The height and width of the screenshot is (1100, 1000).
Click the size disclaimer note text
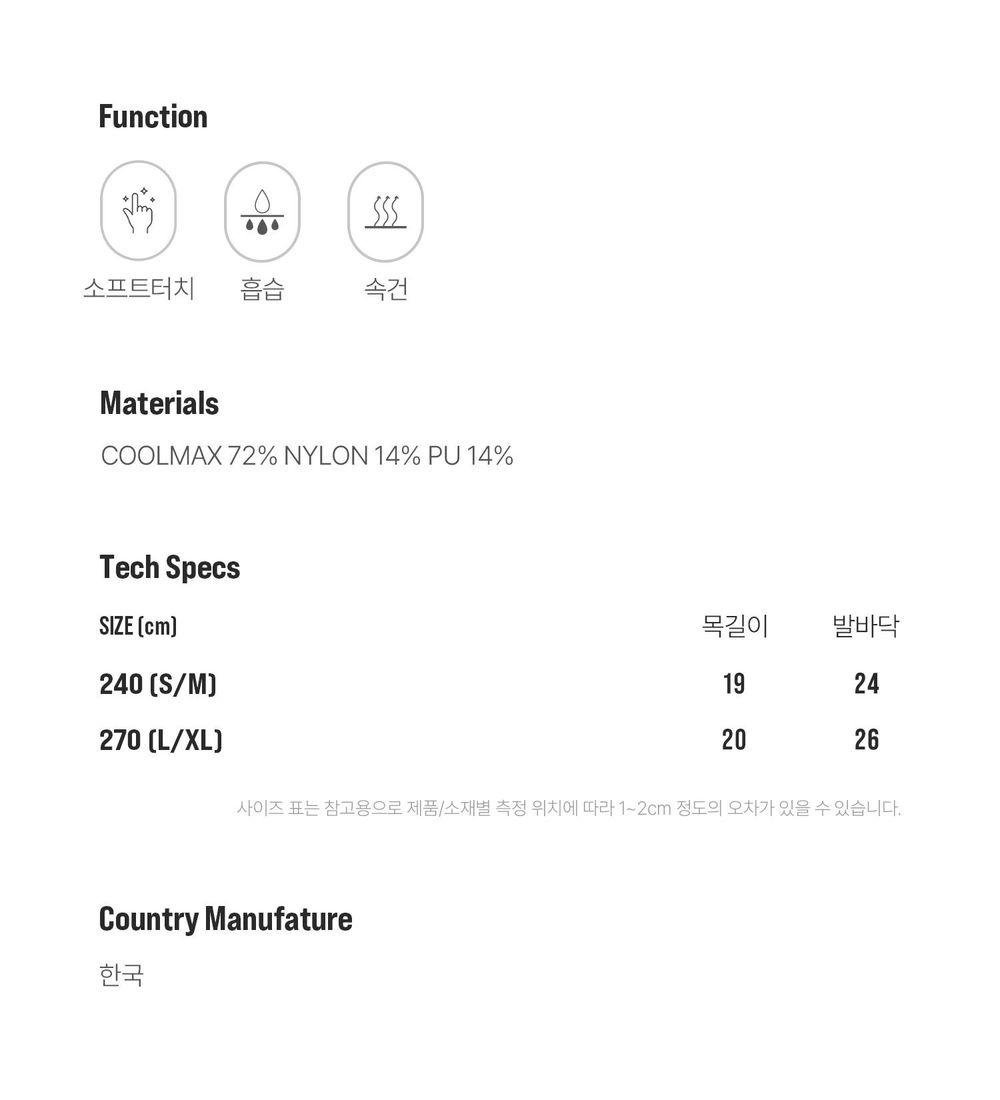tap(568, 808)
